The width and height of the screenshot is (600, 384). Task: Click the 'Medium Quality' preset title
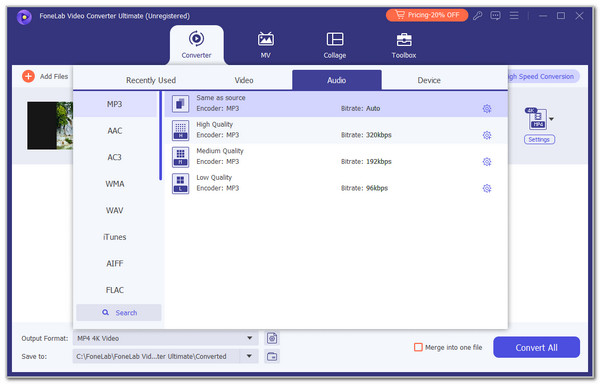tap(220, 151)
